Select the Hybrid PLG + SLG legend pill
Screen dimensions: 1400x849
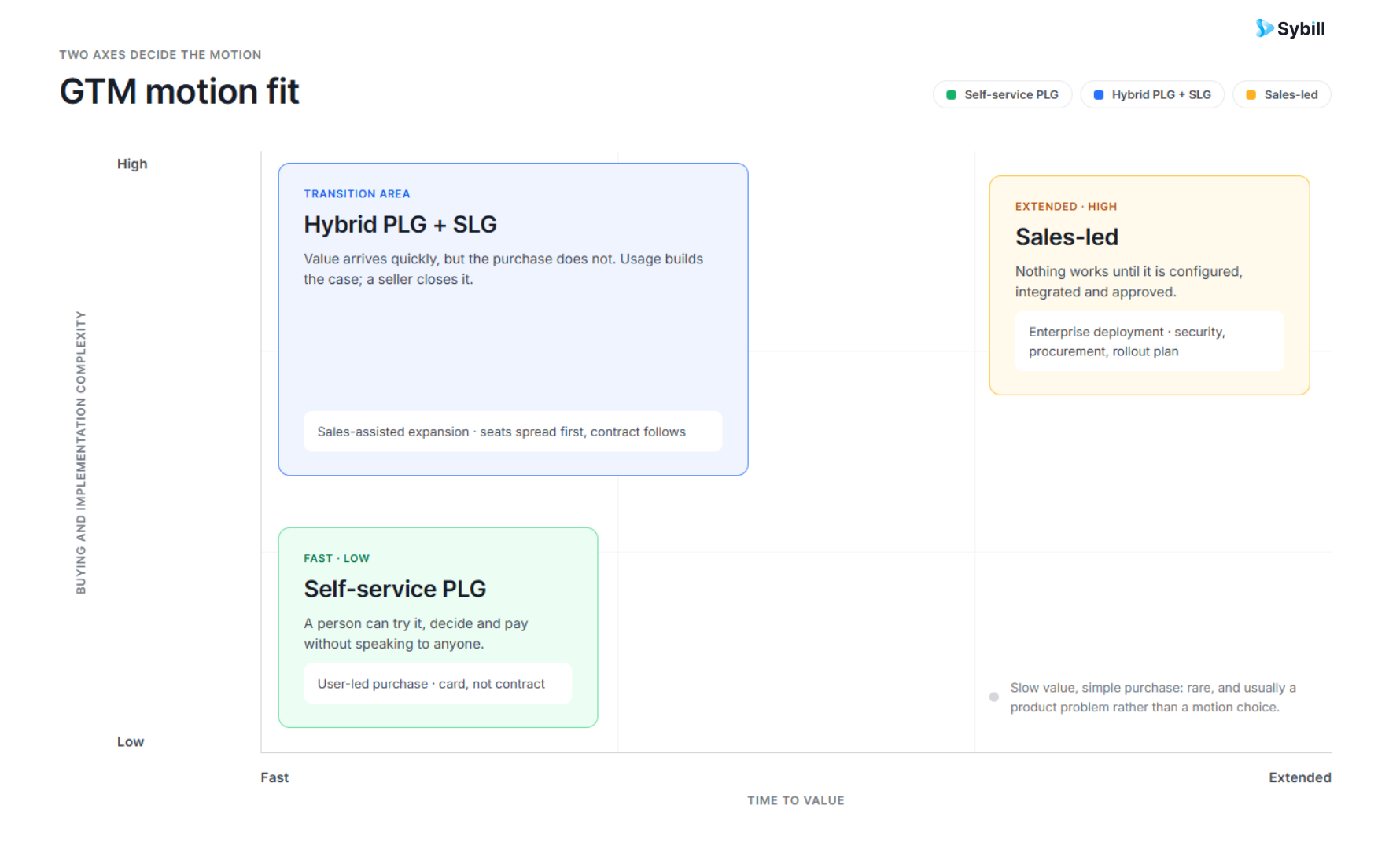pyautogui.click(x=1152, y=94)
